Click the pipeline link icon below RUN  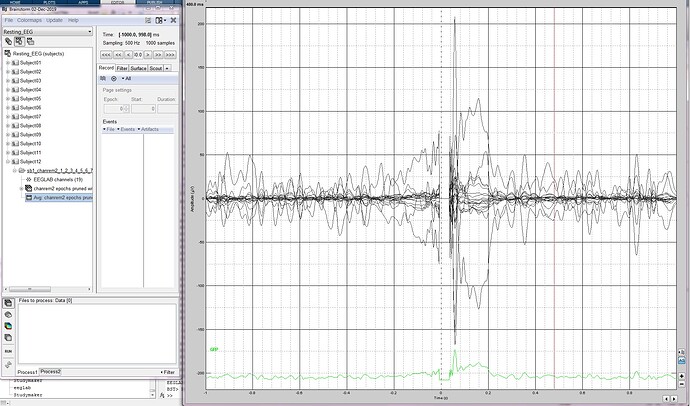click(8, 364)
